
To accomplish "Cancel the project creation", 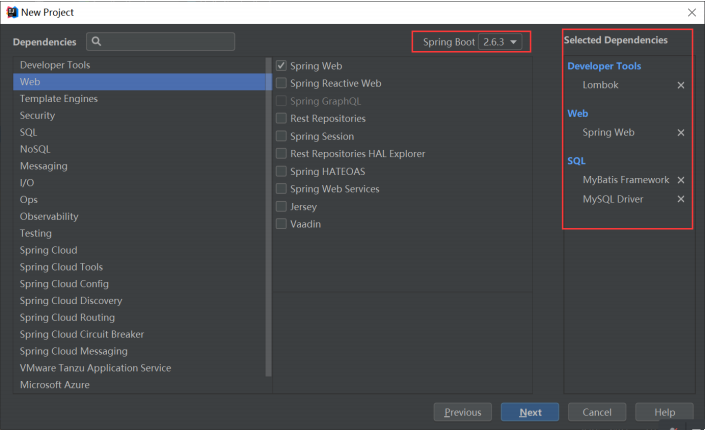I will pyautogui.click(x=597, y=412).
